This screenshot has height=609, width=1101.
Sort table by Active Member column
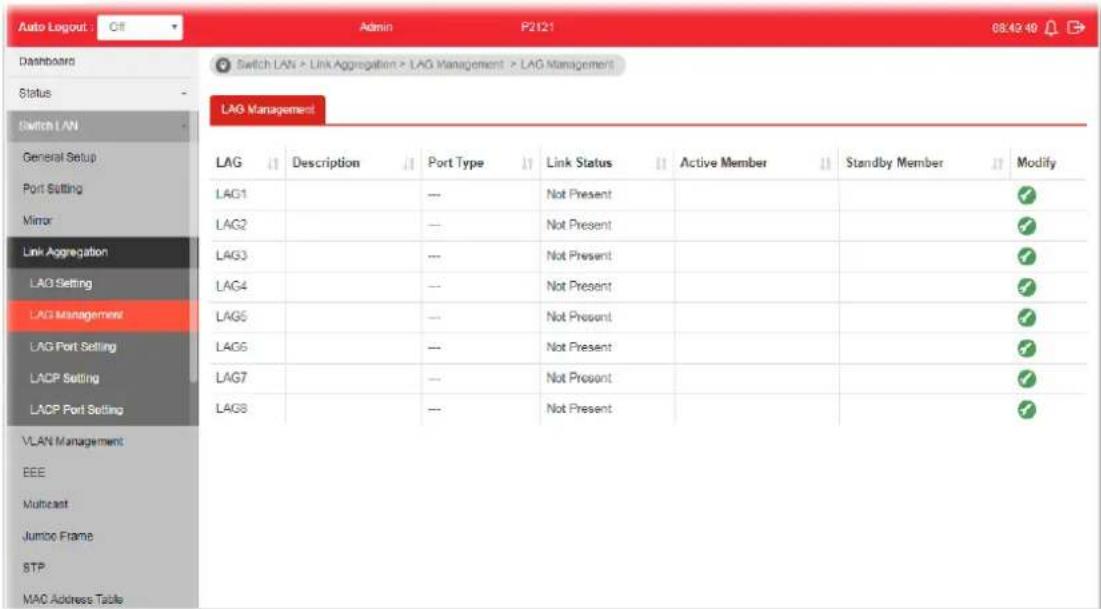click(826, 164)
